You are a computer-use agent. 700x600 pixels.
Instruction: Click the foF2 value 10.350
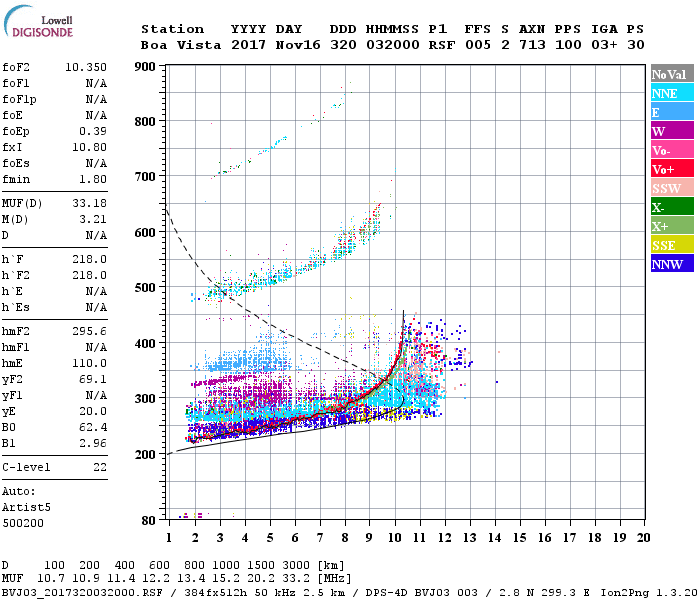(x=86, y=67)
